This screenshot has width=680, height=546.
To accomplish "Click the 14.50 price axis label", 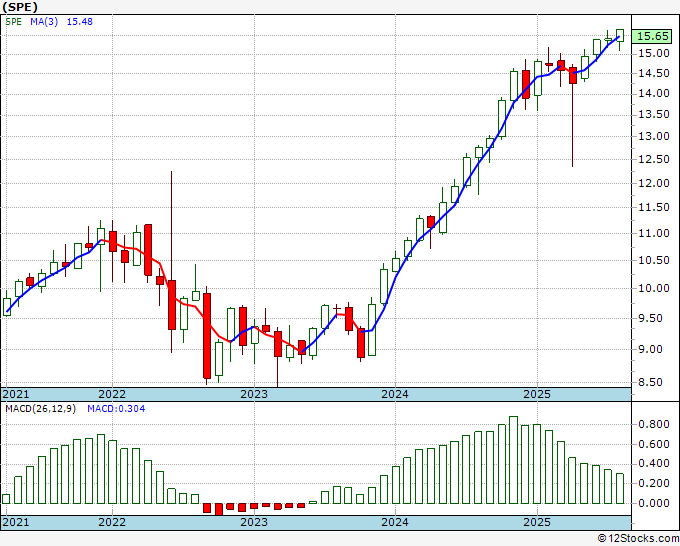I will [x=654, y=73].
